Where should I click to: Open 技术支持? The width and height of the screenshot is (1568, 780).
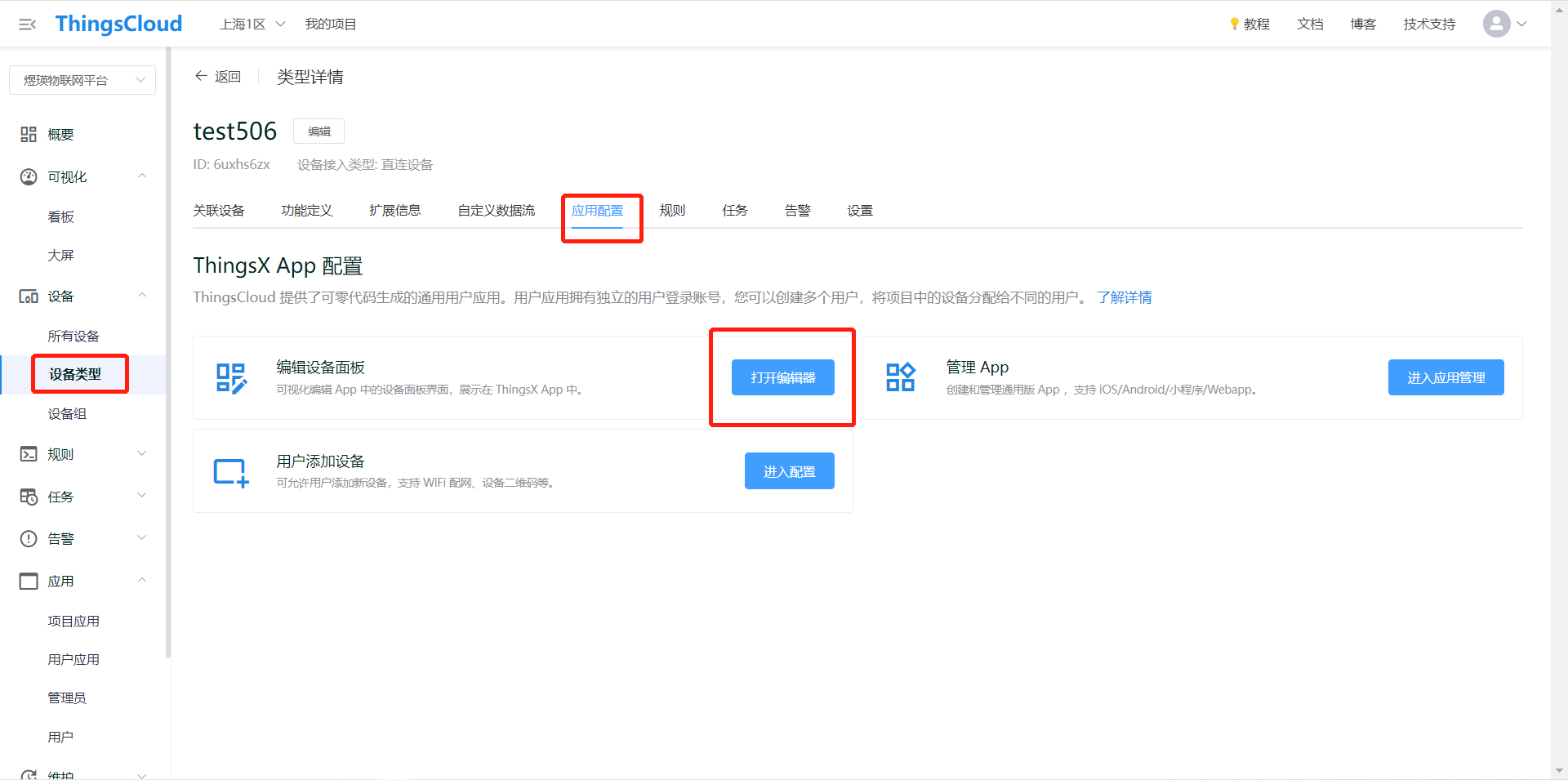click(1429, 25)
